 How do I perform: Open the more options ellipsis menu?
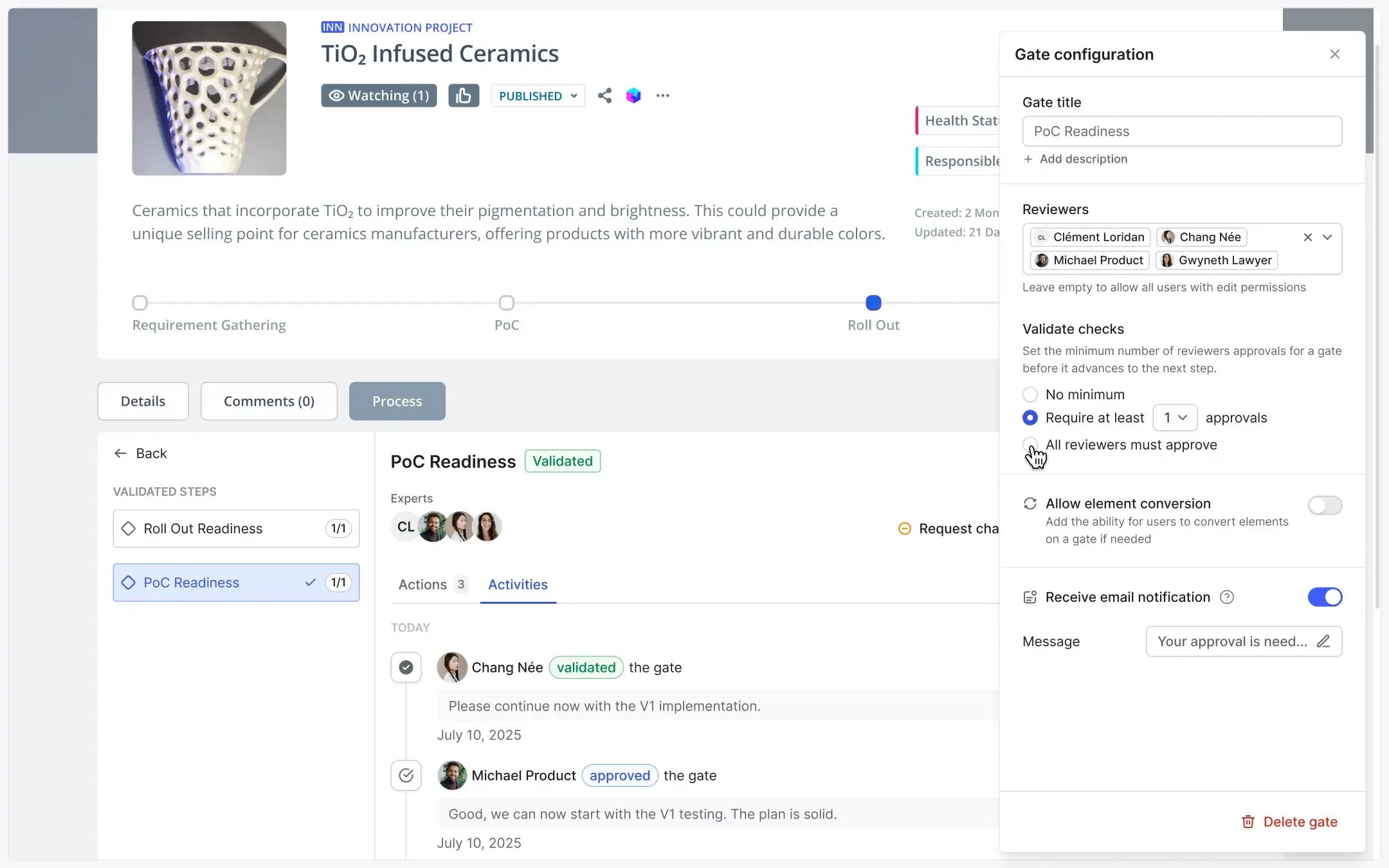[x=662, y=95]
